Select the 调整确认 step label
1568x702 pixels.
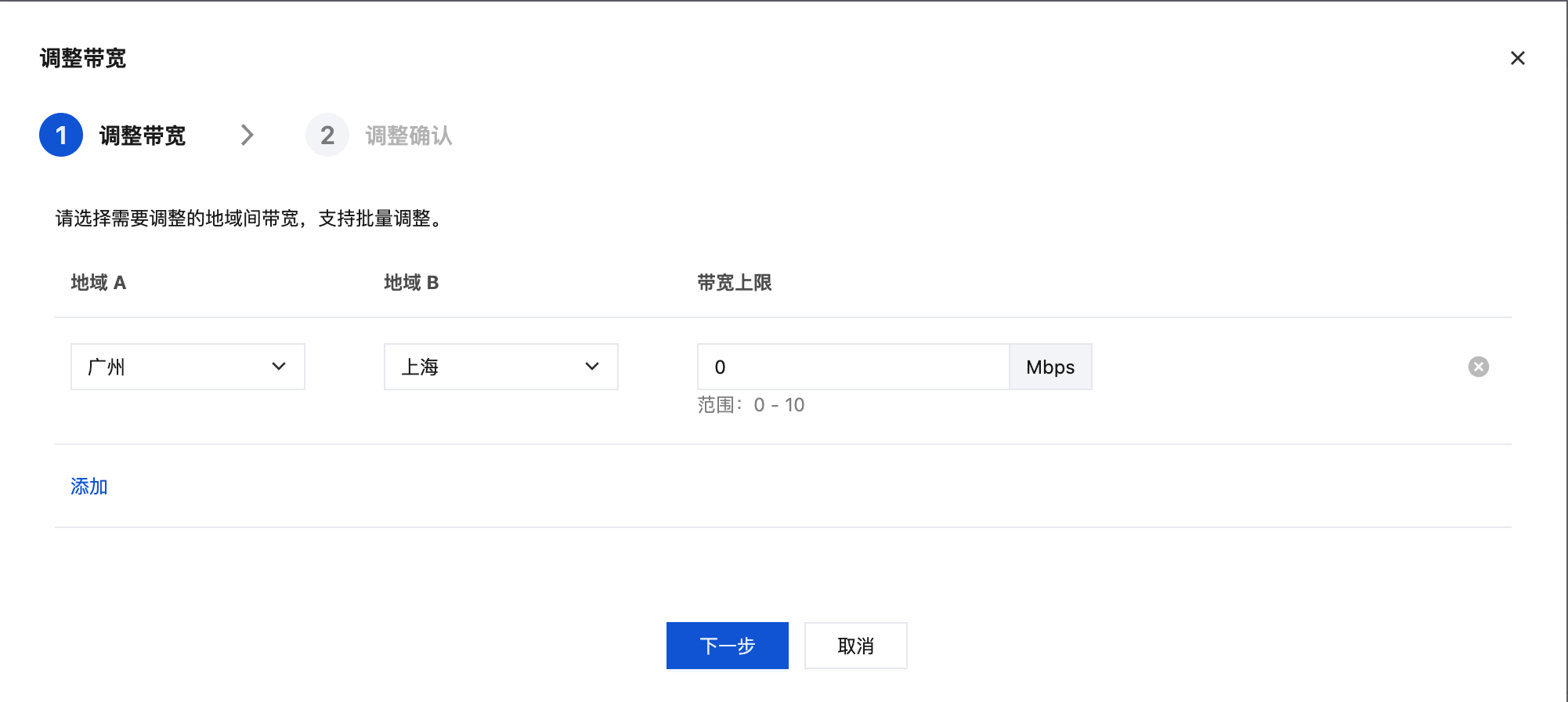click(x=409, y=136)
